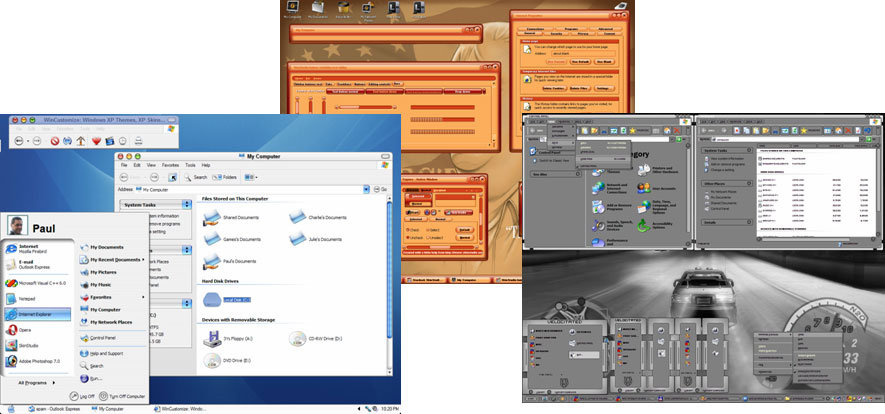Select Paul's Documents folder icon
Viewport: 885px width, 414px height.
tap(212, 261)
